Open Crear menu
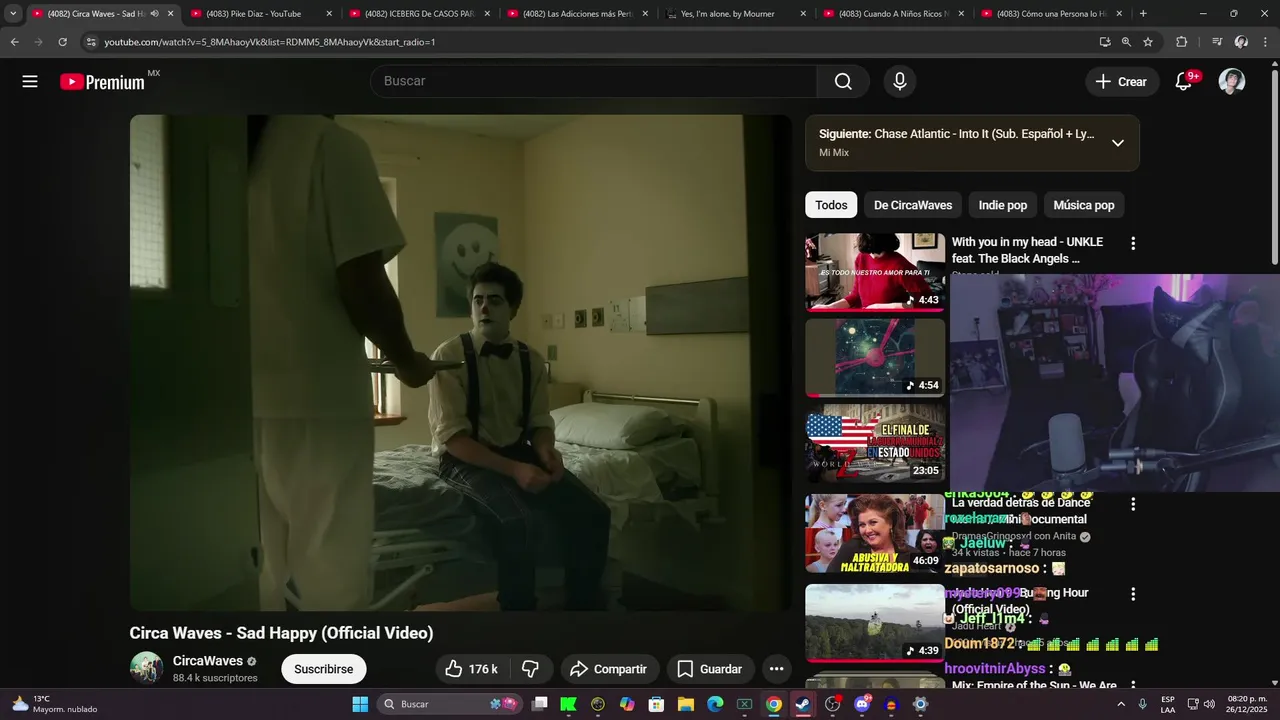Viewport: 1280px width, 720px height. pyautogui.click(x=1121, y=82)
